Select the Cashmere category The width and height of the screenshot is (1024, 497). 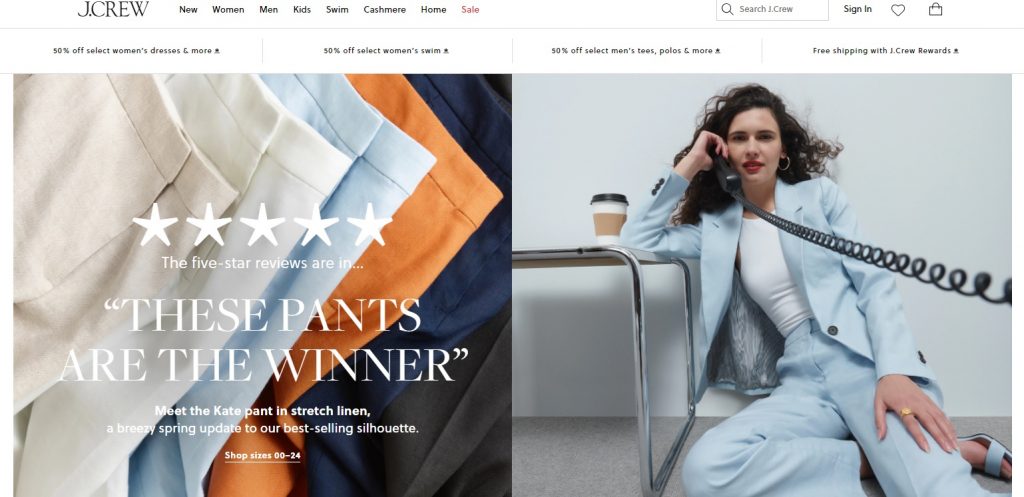385,10
